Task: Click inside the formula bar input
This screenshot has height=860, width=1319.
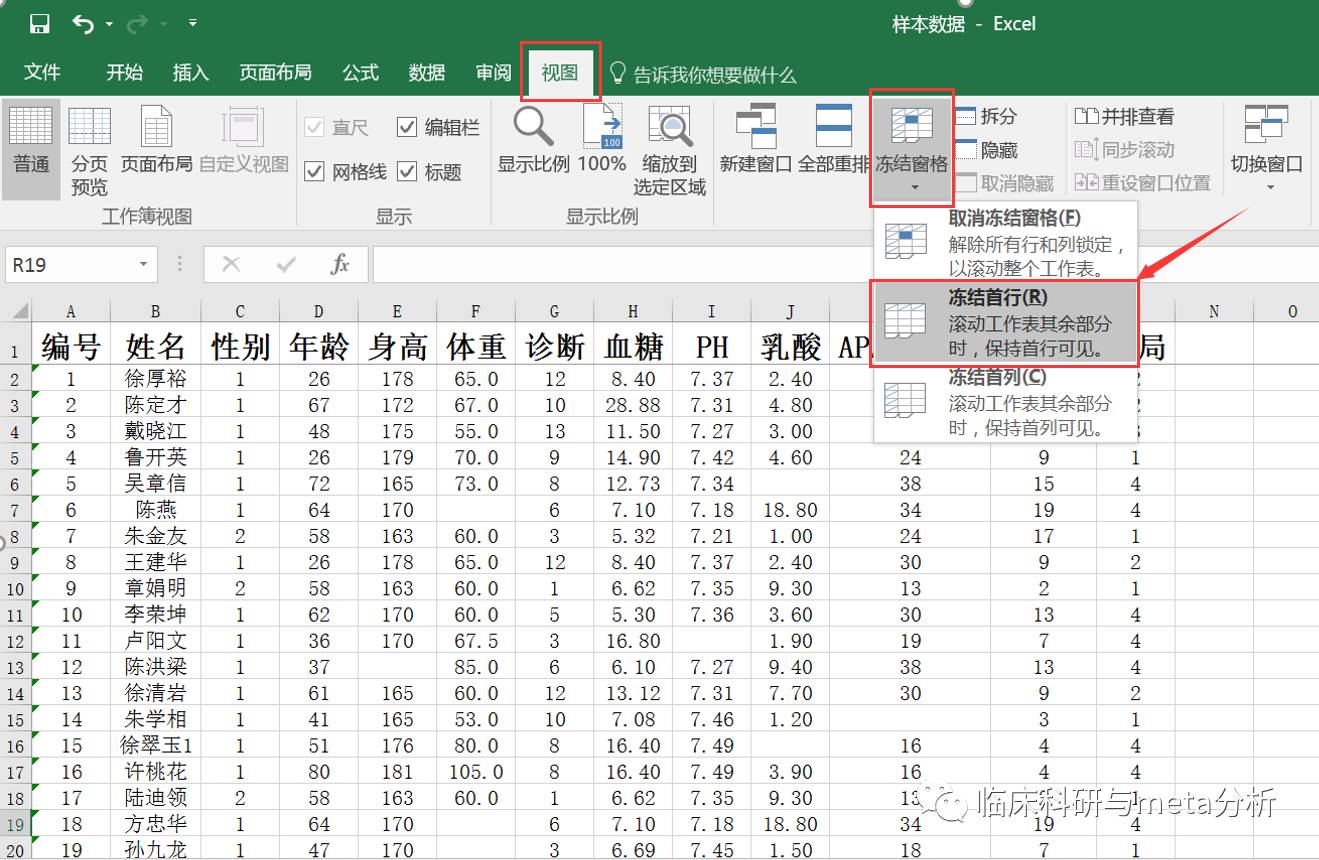Action: [x=845, y=265]
